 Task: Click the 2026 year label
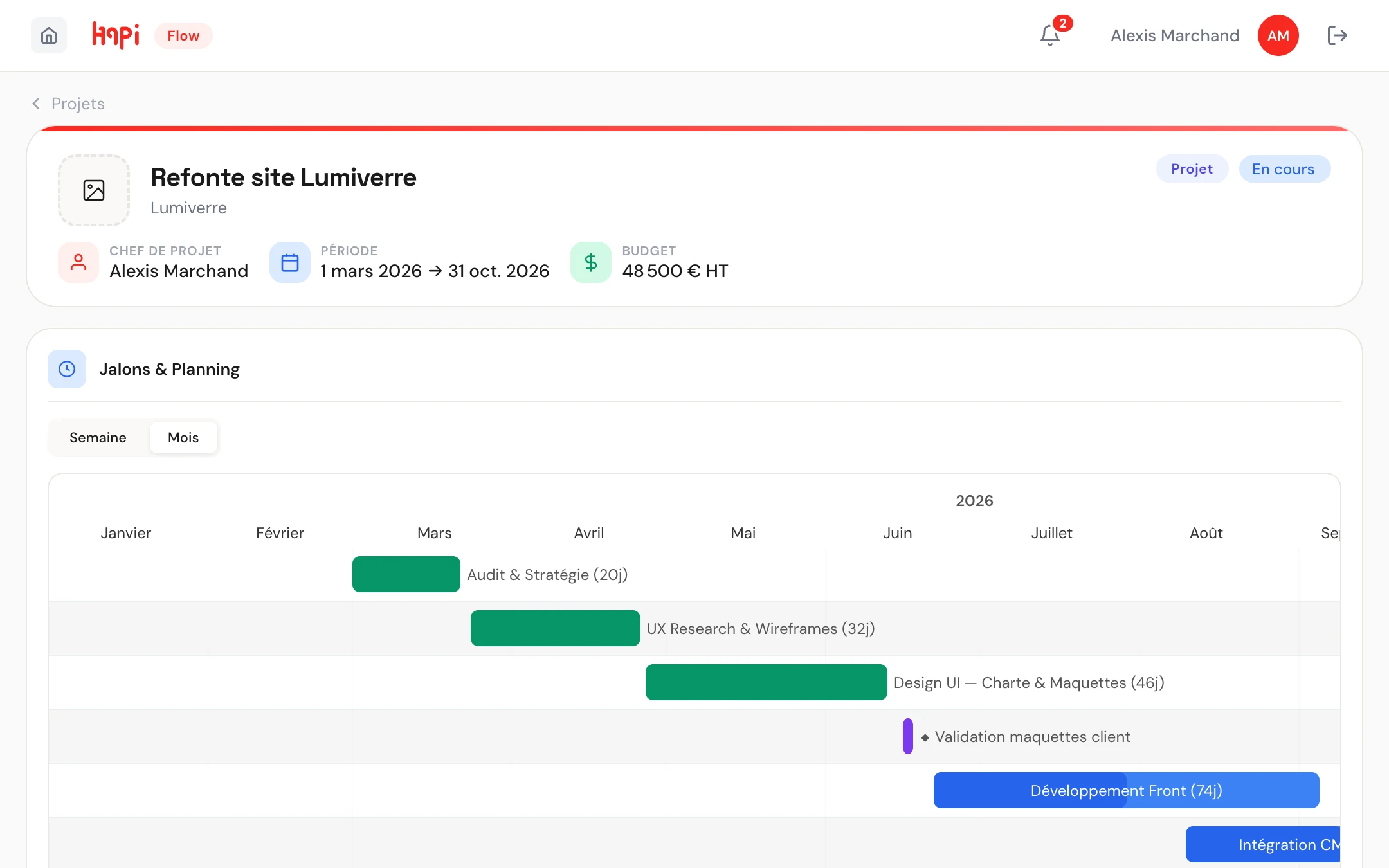pyautogui.click(x=974, y=500)
